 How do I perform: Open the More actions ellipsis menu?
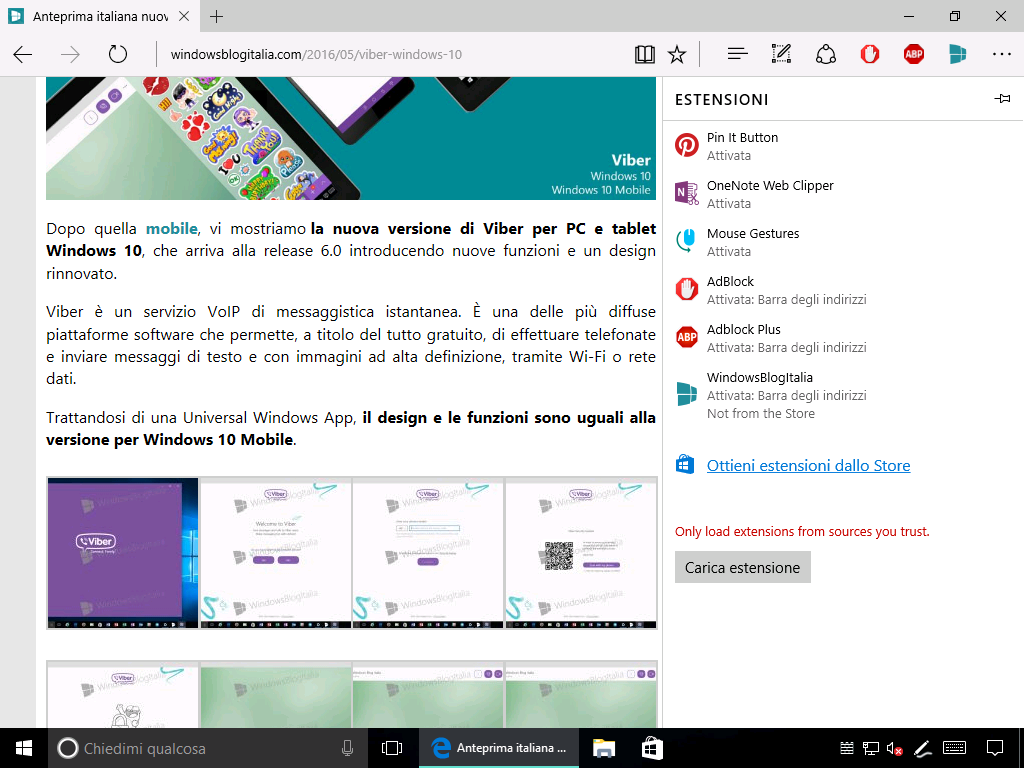click(1002, 54)
